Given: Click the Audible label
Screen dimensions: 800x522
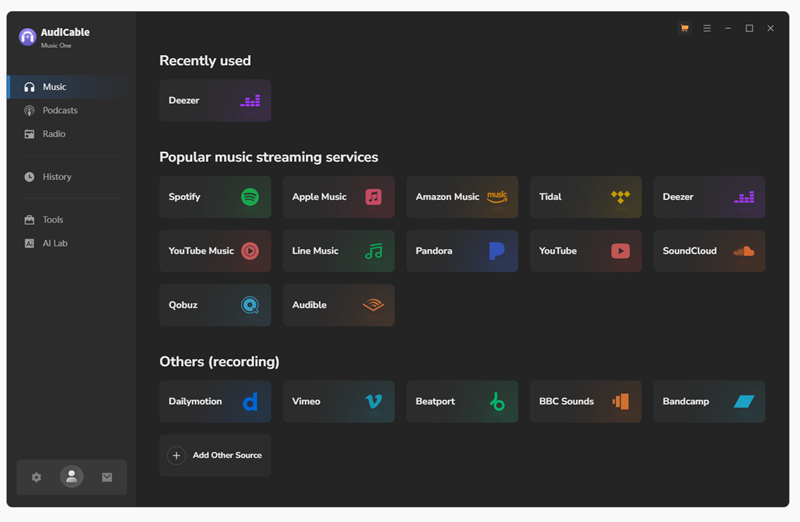Looking at the screenshot, I should pyautogui.click(x=309, y=305).
